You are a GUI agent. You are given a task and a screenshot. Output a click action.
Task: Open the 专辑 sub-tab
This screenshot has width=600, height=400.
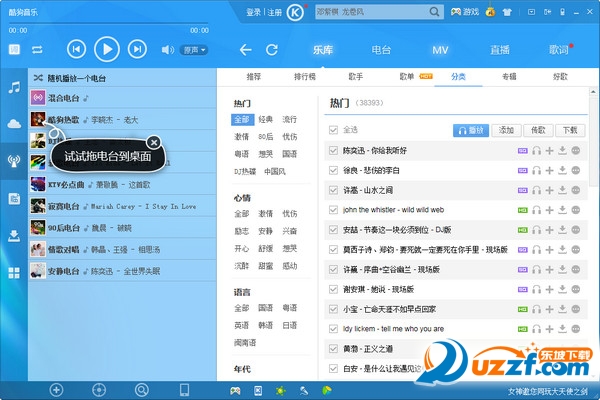point(509,77)
